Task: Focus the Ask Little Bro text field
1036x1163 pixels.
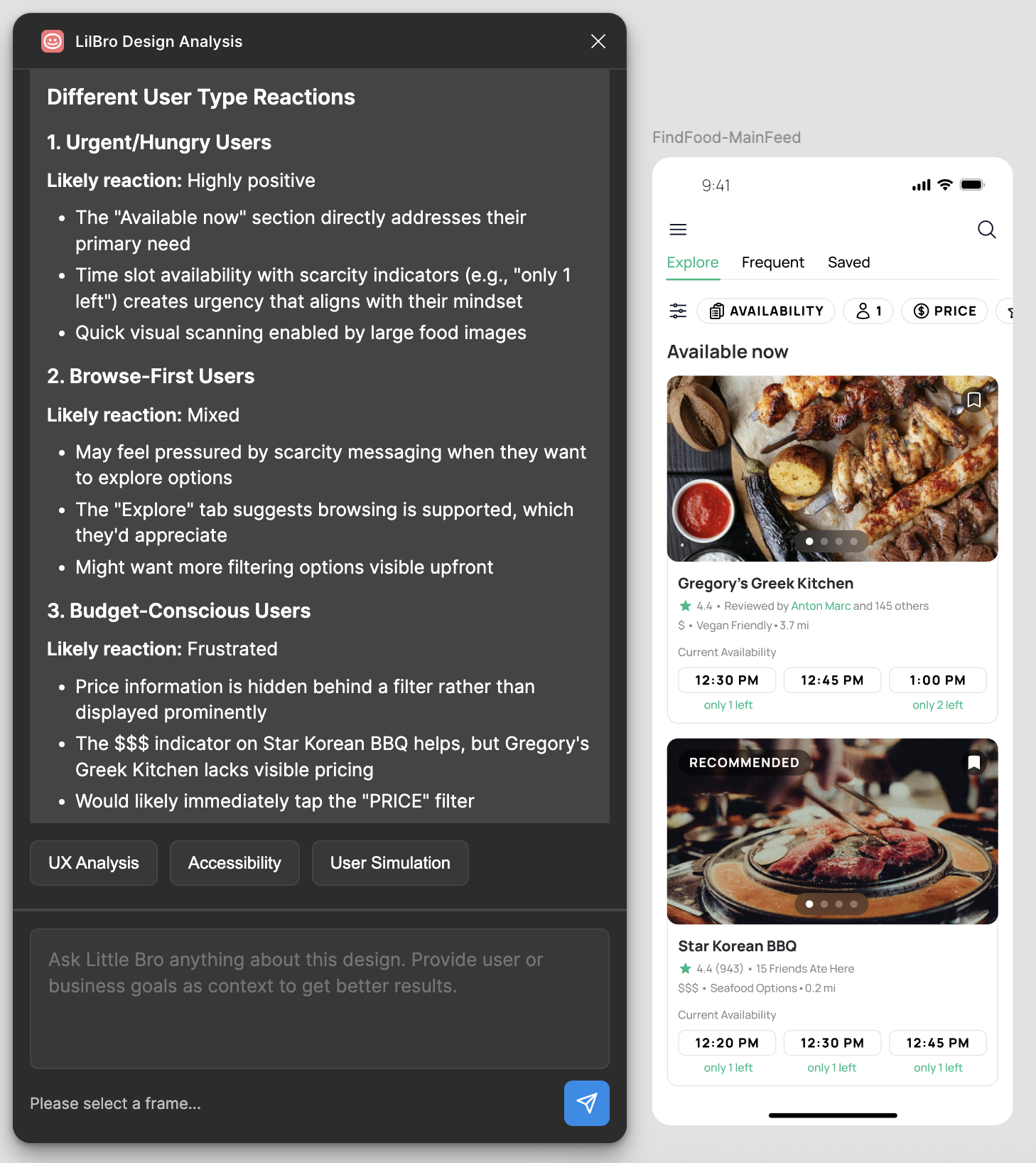Action: point(320,998)
